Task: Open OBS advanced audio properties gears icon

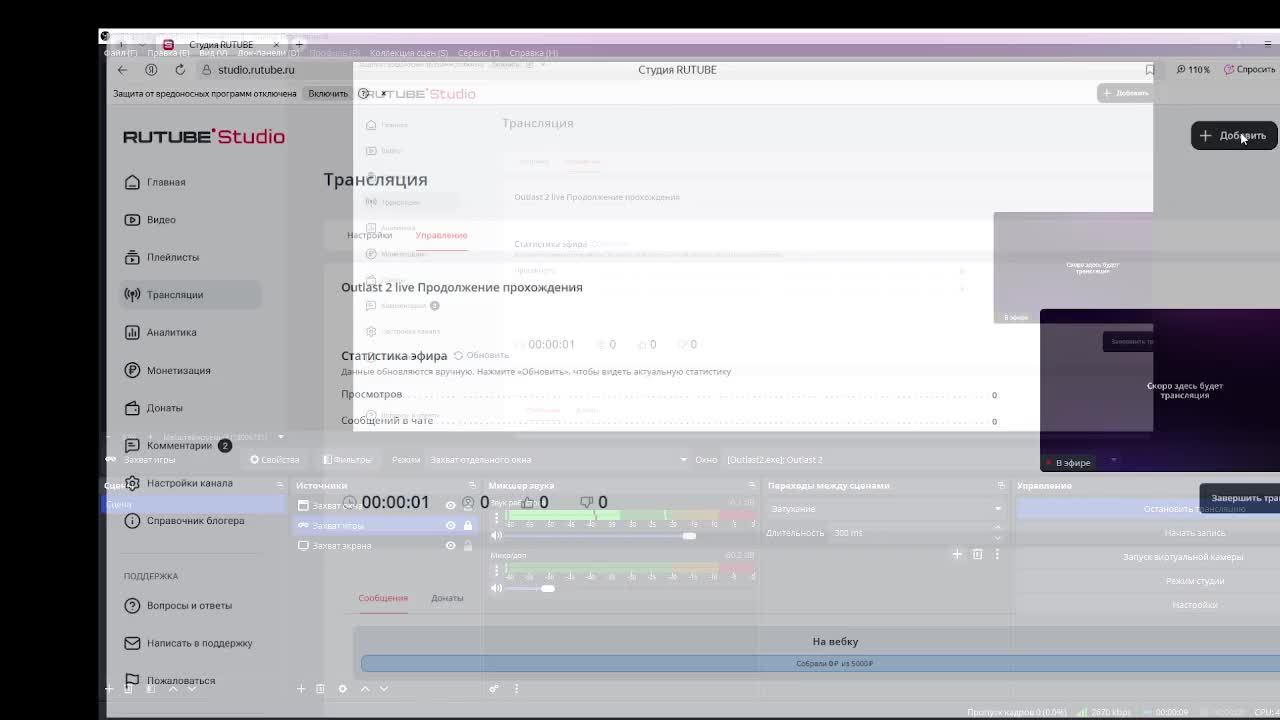Action: pyautogui.click(x=493, y=688)
